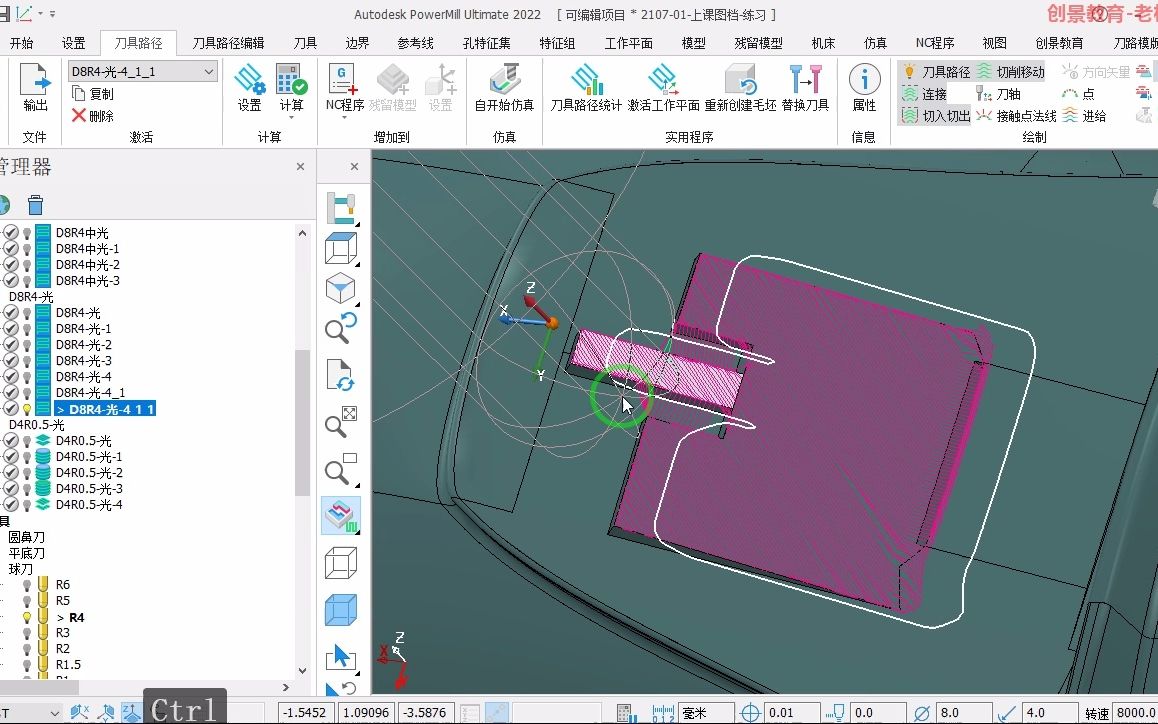
Task: Click the 重新创建毛坯 icon
Action: pyautogui.click(x=740, y=88)
